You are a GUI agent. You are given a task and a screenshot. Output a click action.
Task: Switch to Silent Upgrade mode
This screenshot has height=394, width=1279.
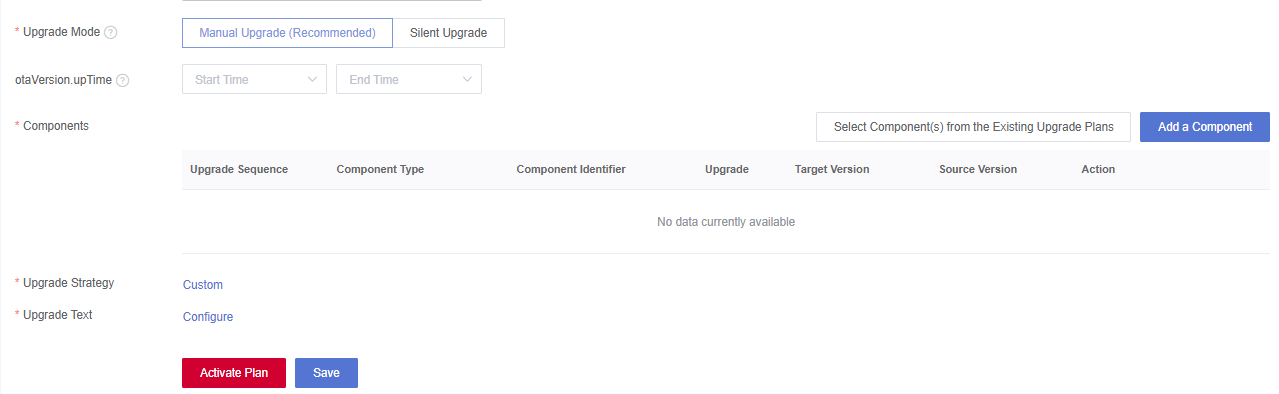click(x=449, y=33)
